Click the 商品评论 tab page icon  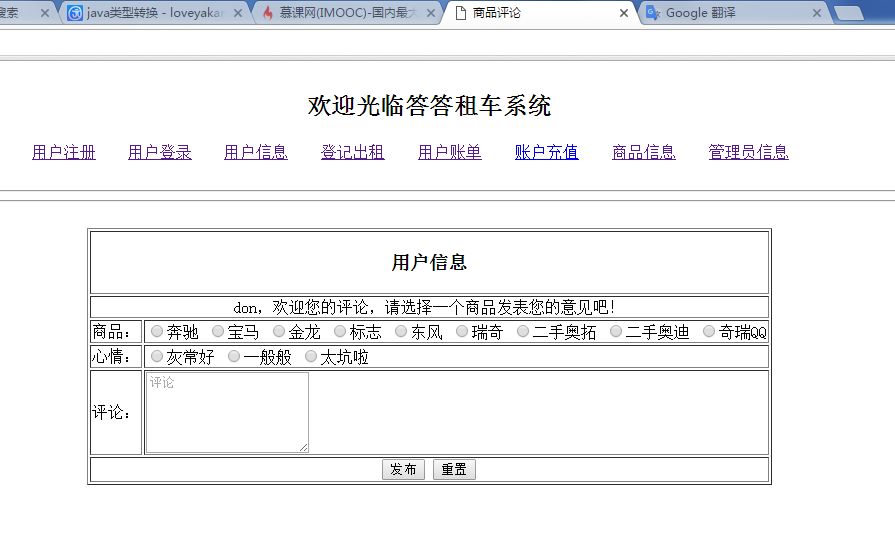(461, 13)
